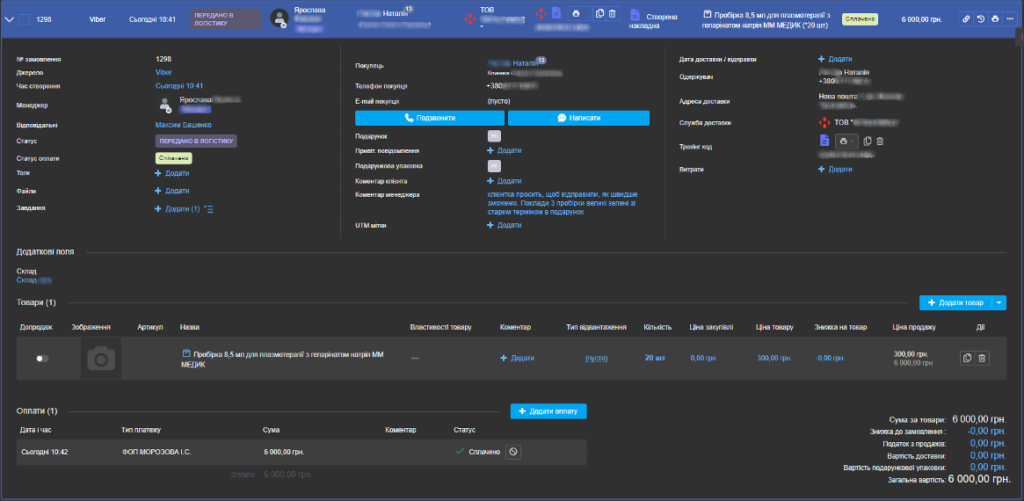Click the link icon in the header

coord(965,19)
